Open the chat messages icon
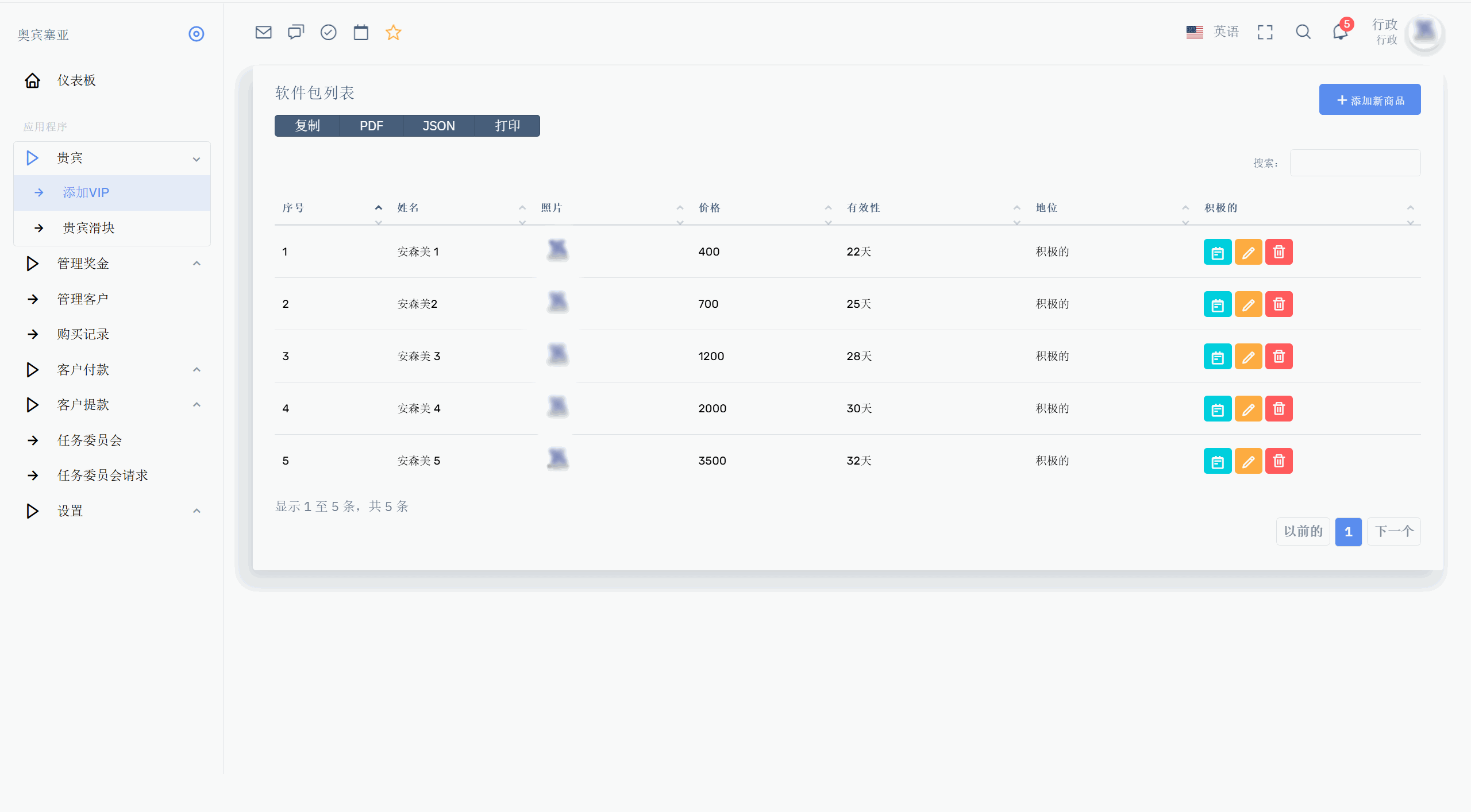Image resolution: width=1471 pixels, height=812 pixels. [296, 32]
